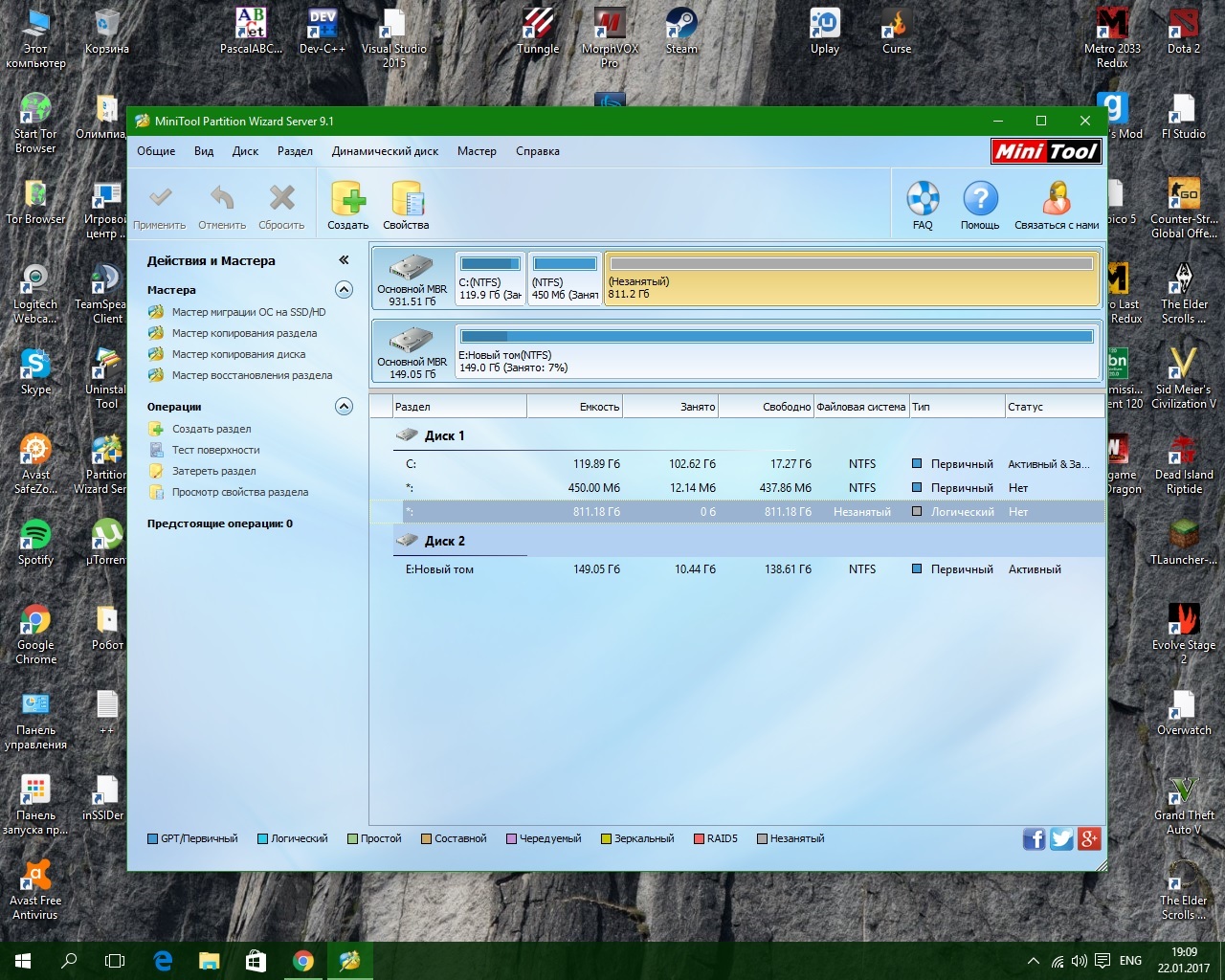Select Диск 1 header row
Viewport: 1225px width, 980px height.
(x=737, y=435)
